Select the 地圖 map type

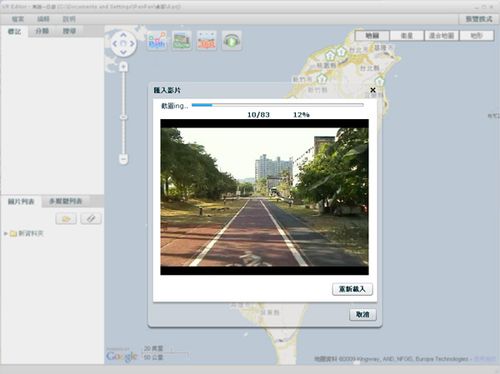pos(372,35)
